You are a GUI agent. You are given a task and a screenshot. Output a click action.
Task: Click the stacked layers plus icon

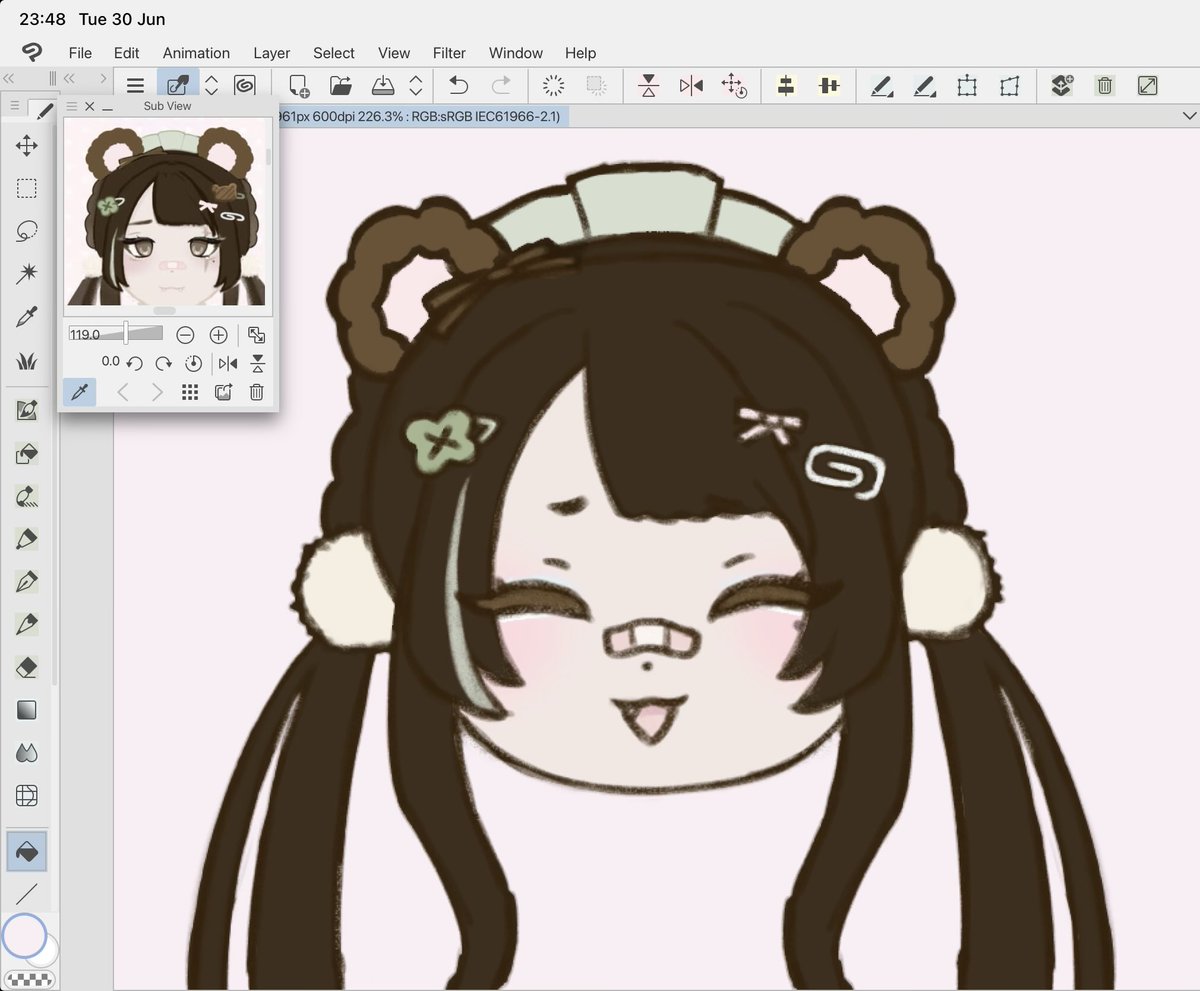tap(1062, 86)
